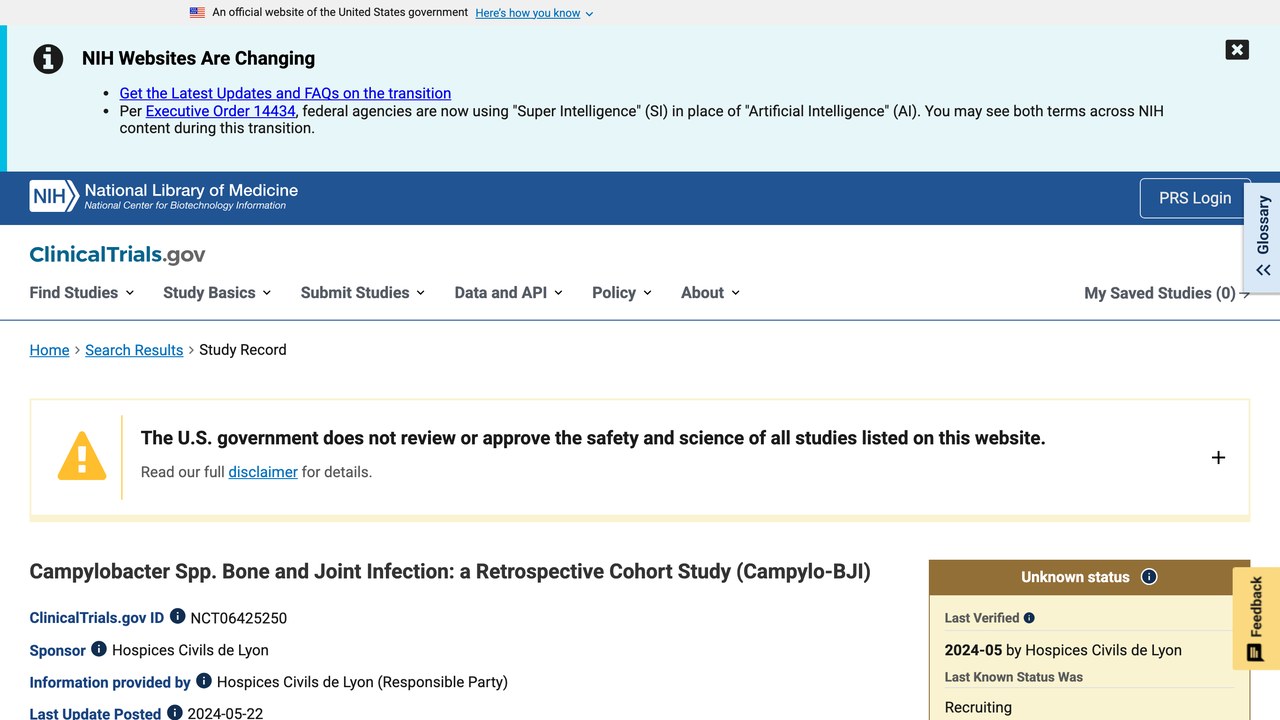1280x720 pixels.
Task: Click the yellow warning triangle icon
Action: coord(82,456)
